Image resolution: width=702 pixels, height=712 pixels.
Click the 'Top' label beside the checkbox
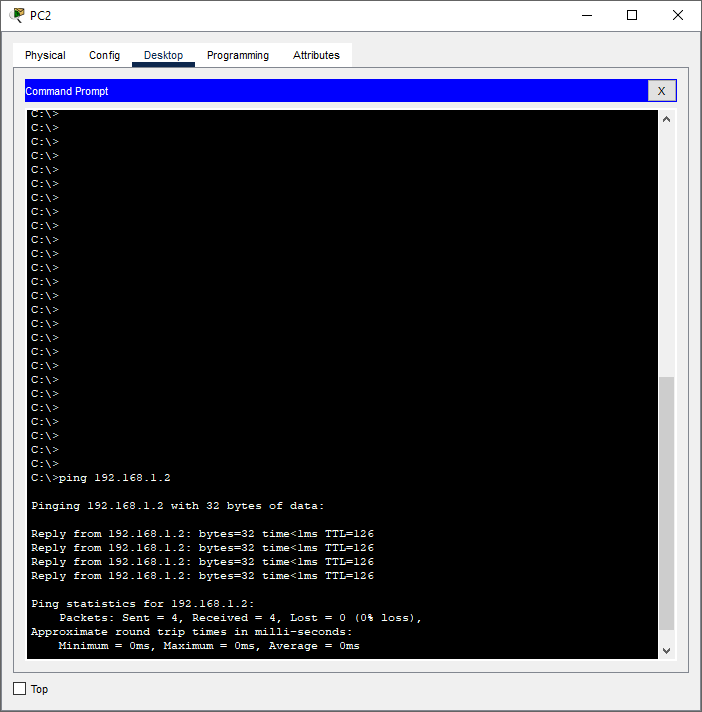(39, 689)
